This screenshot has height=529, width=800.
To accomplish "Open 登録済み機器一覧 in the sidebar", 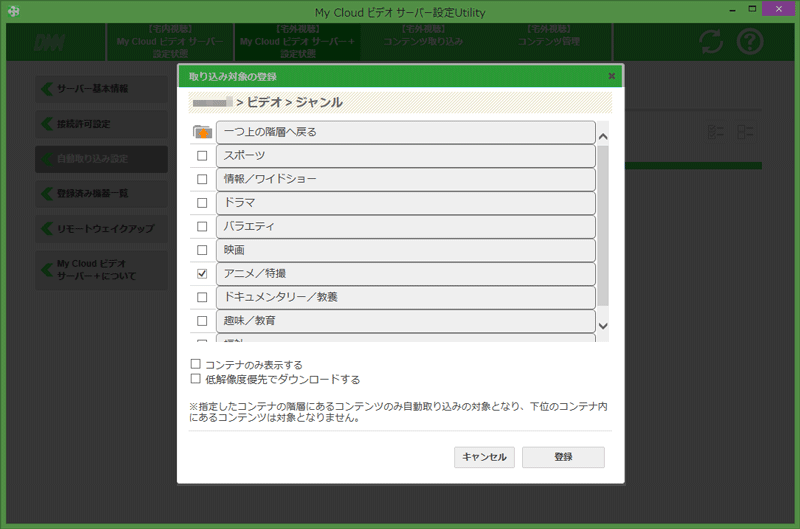I will tap(102, 194).
